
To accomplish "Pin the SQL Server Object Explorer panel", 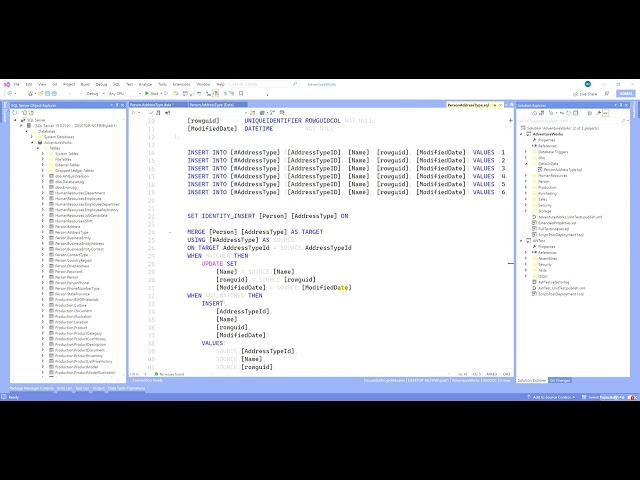I will [x=117, y=105].
